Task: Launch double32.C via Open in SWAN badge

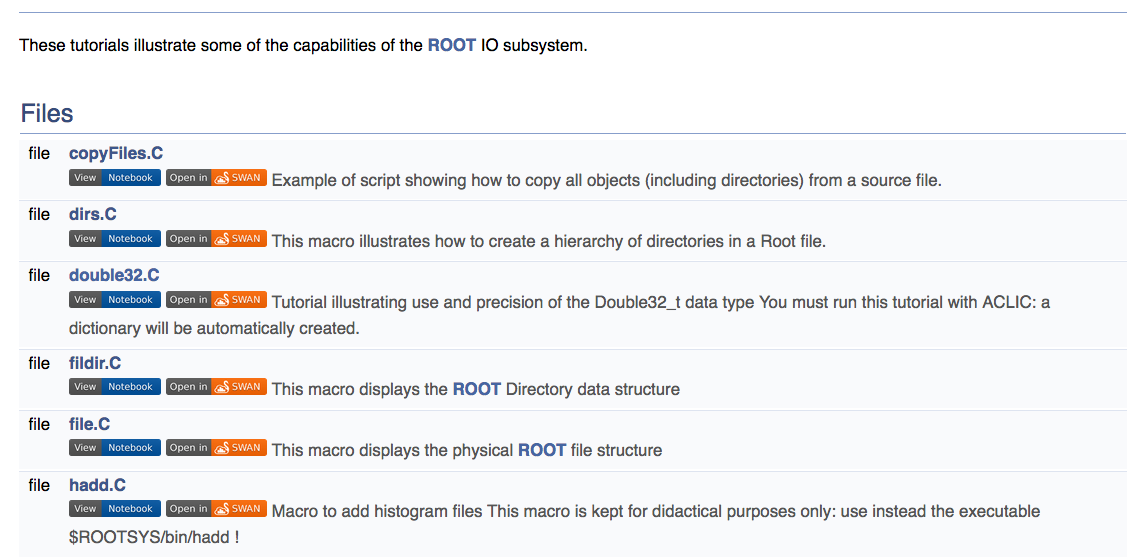Action: 216,300
